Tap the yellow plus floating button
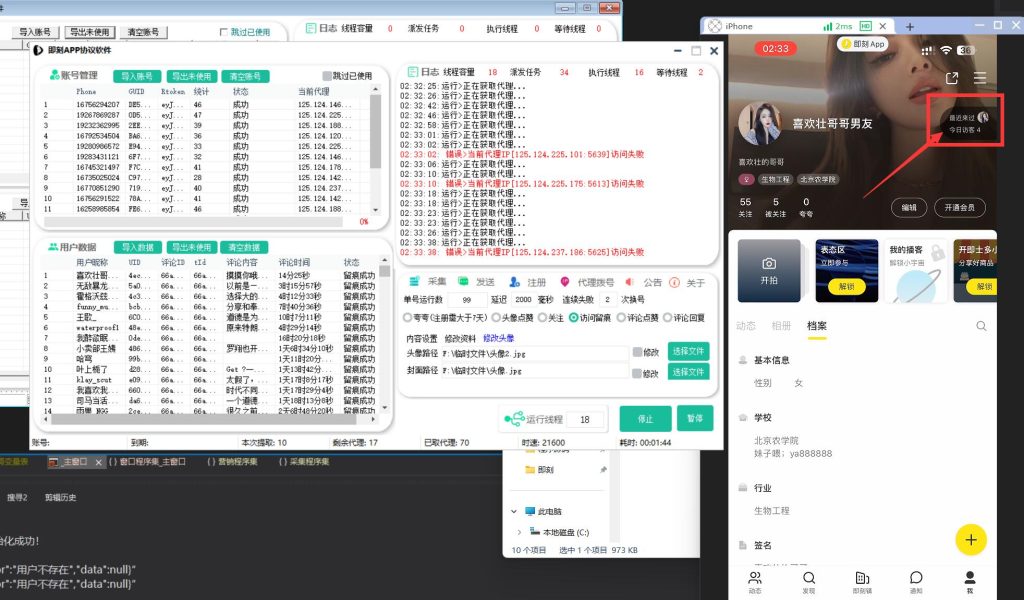Viewport: 1024px width, 600px height. (x=970, y=539)
